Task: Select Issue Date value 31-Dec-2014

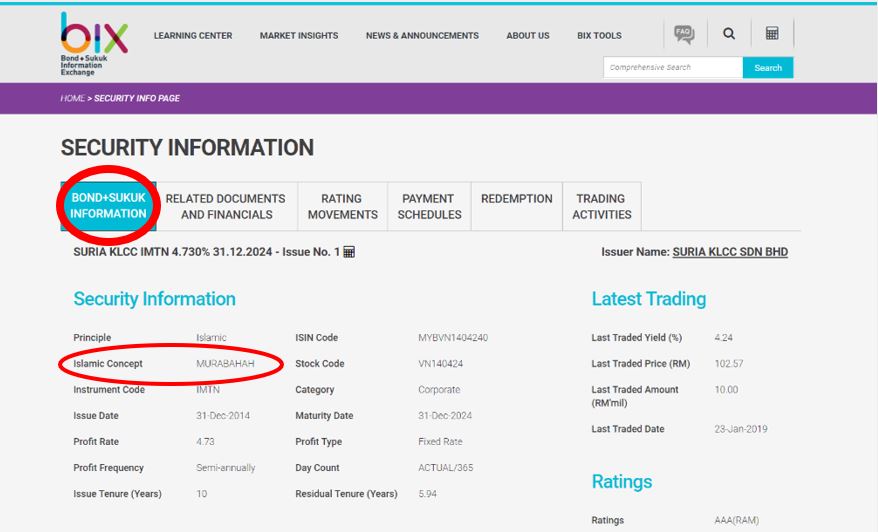Action: point(223,416)
